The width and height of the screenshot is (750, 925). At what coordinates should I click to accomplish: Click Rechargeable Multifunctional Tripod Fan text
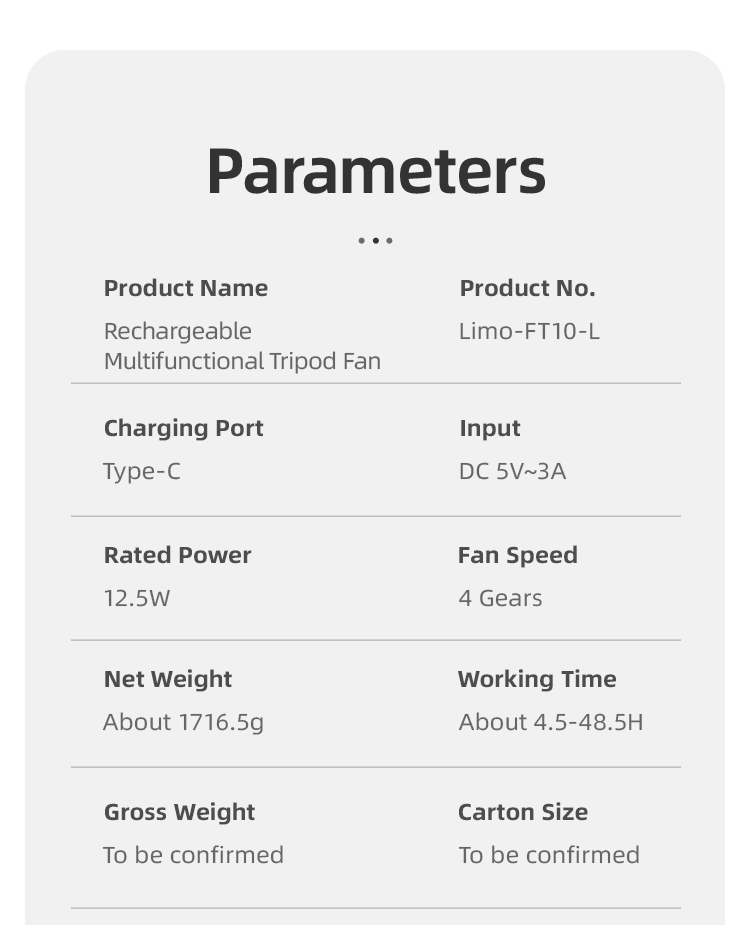242,346
